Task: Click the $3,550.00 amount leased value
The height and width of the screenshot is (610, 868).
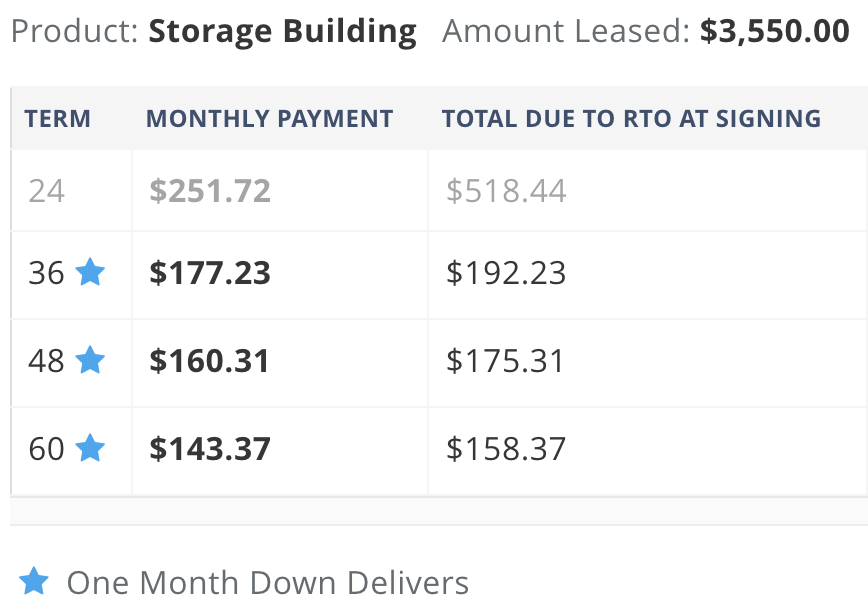Action: tap(774, 31)
